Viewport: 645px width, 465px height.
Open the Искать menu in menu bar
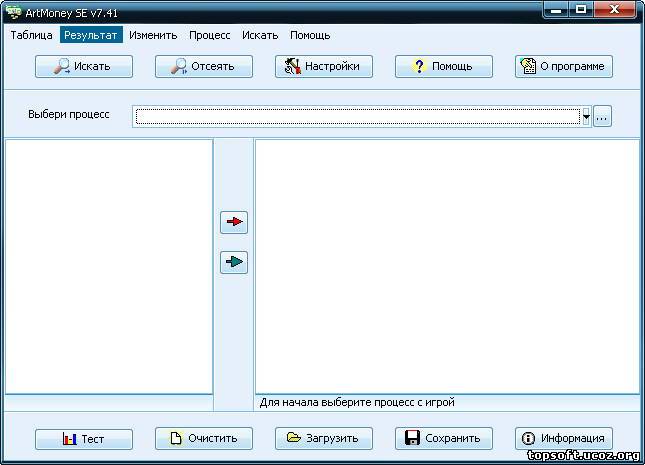(x=260, y=35)
